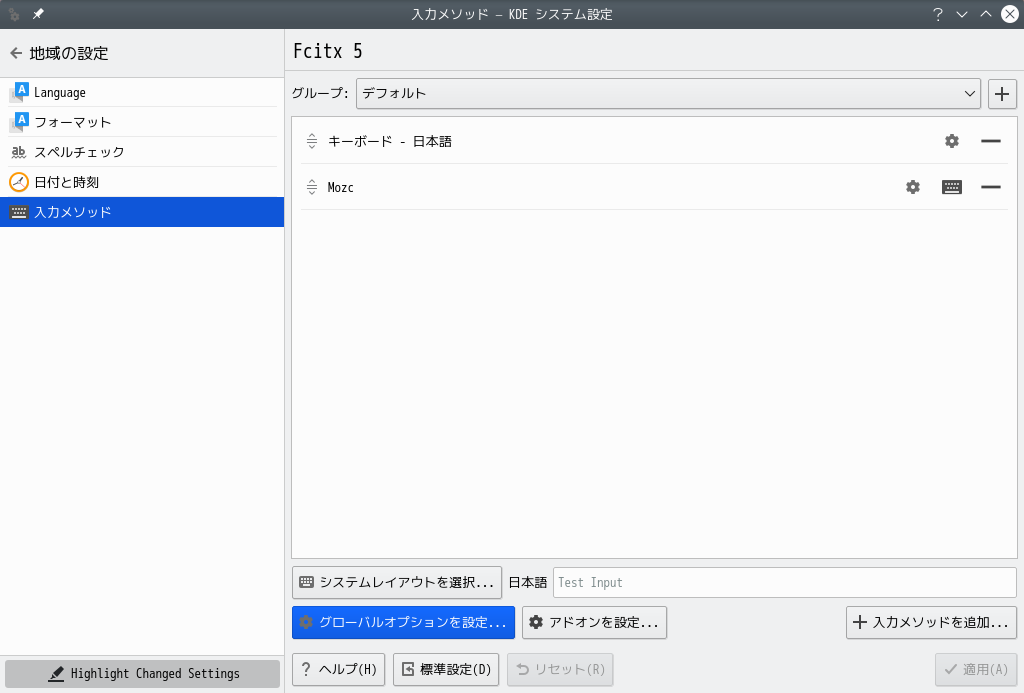
Task: Open the 日付と時刻 settings page
Action: (142, 182)
